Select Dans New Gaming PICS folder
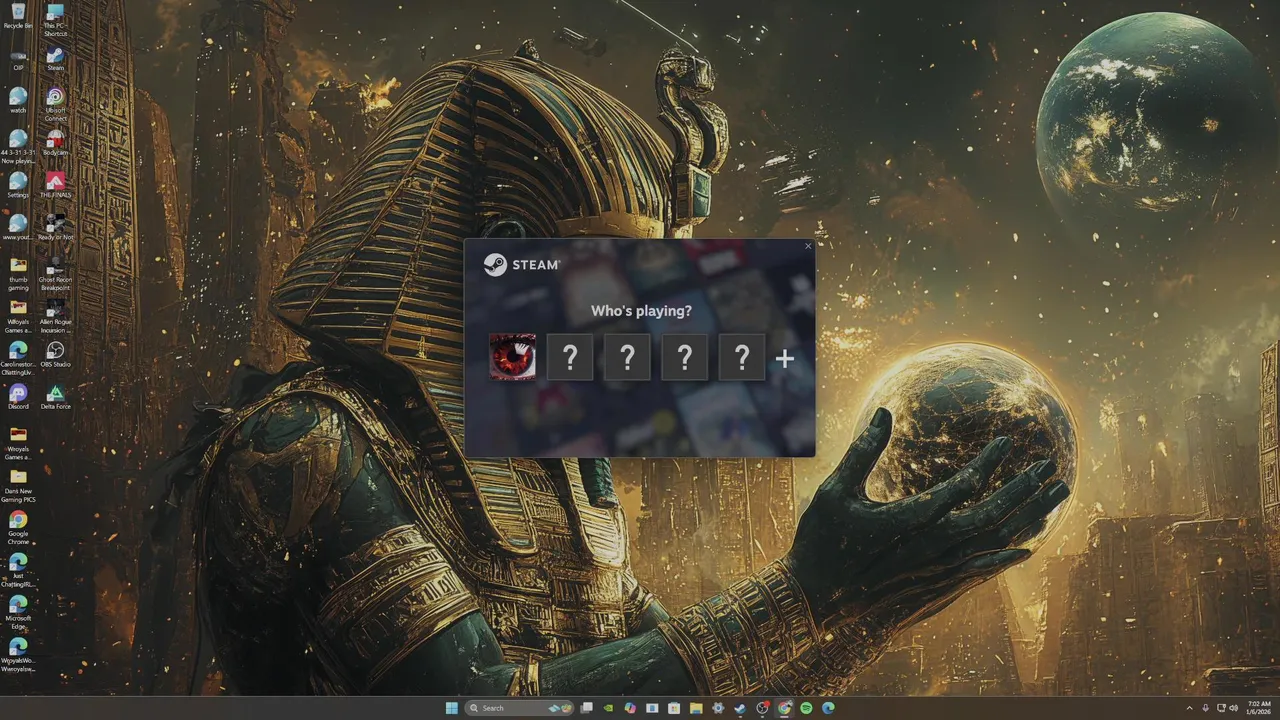1280x720 pixels. point(18,485)
